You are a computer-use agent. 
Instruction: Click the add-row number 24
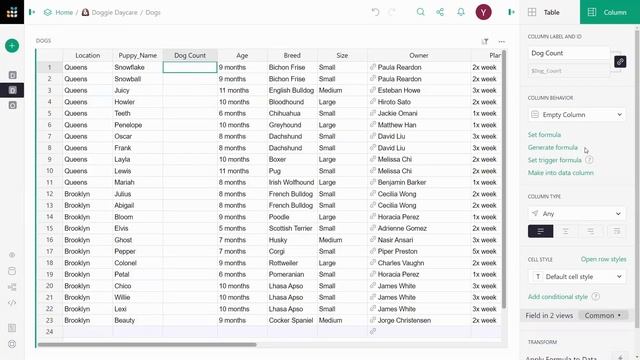[50, 332]
